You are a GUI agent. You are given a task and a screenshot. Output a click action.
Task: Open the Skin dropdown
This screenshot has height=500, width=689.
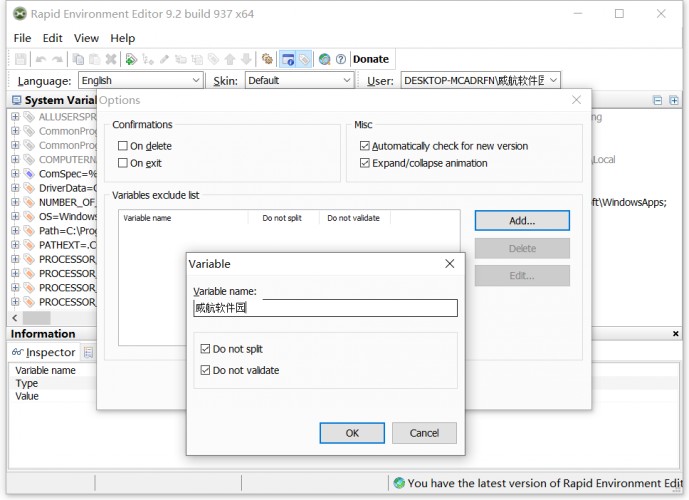click(347, 80)
